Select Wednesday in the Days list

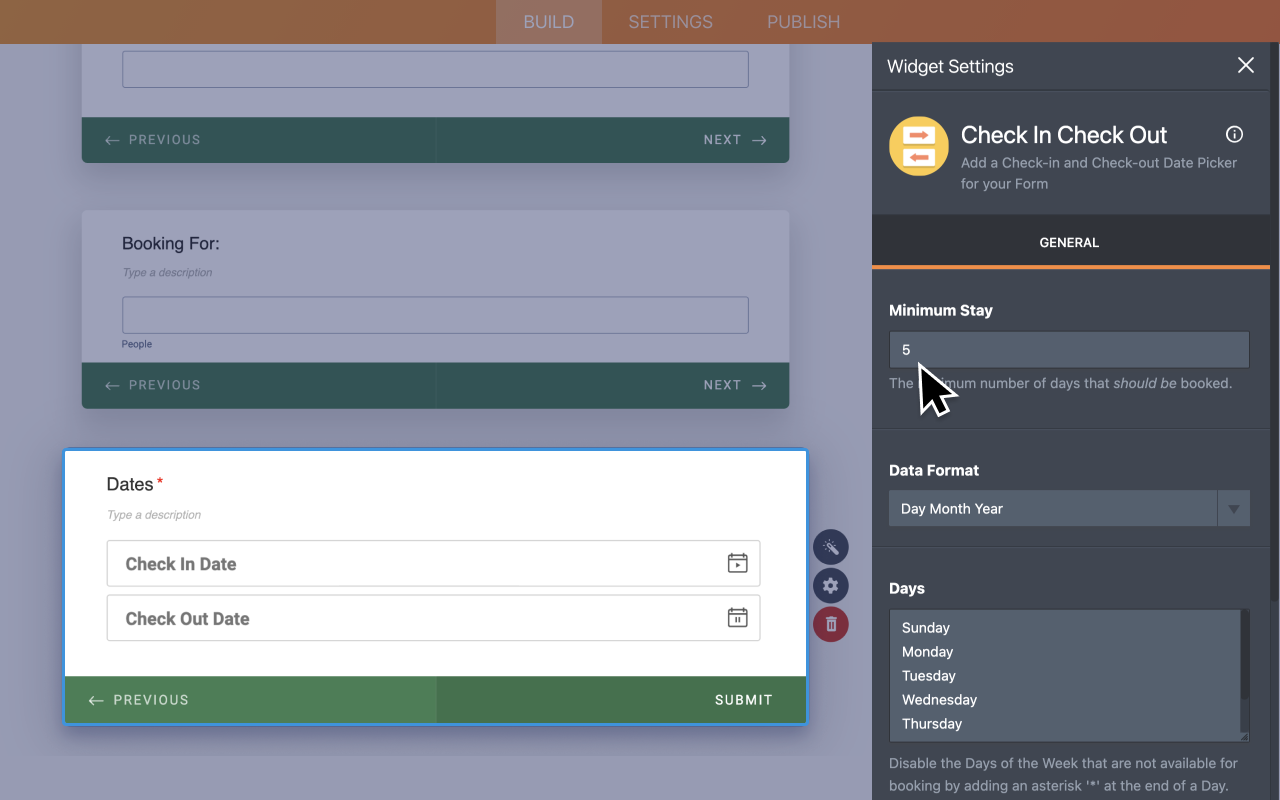[939, 699]
